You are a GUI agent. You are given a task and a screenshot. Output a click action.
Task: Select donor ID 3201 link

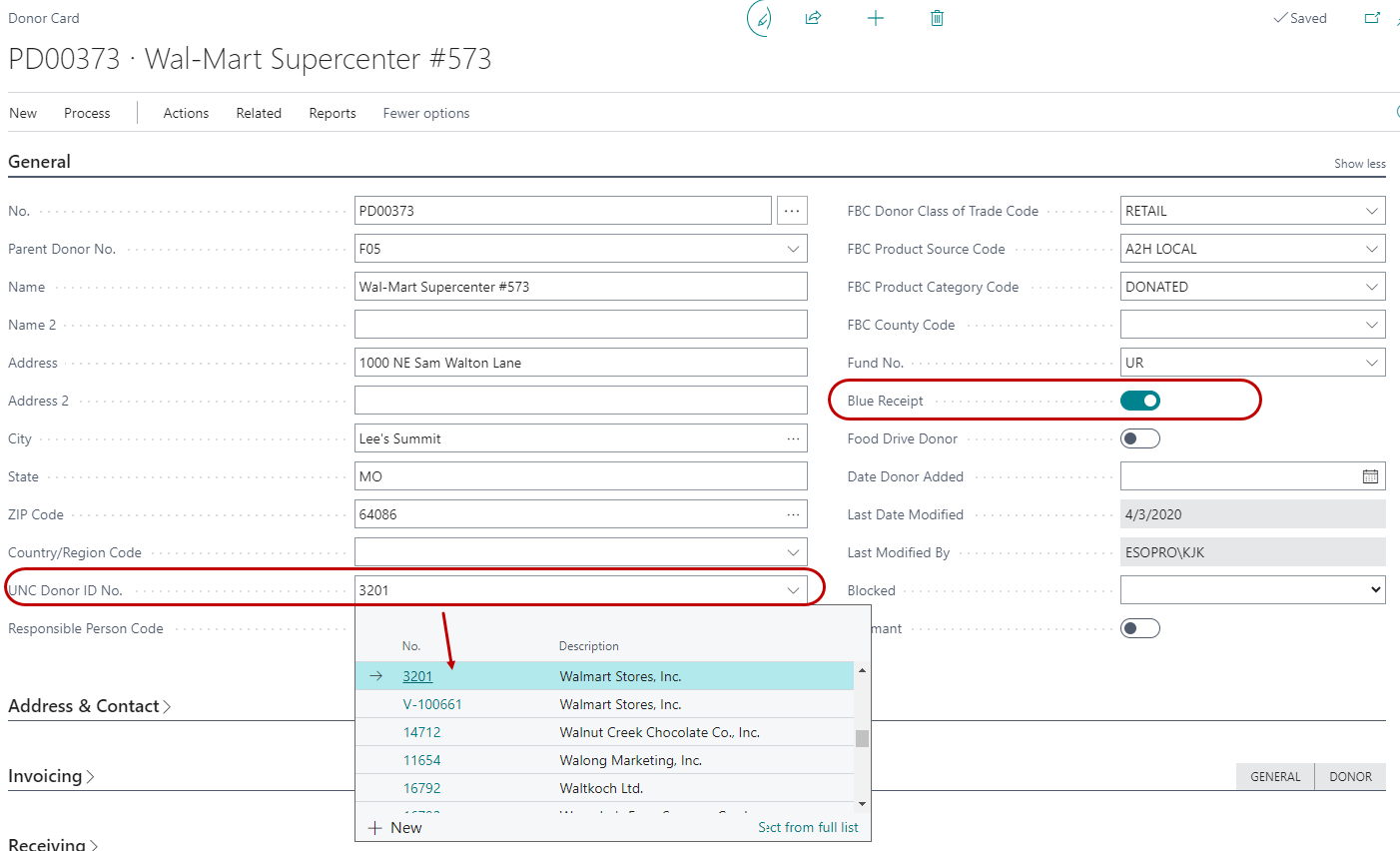click(x=417, y=676)
